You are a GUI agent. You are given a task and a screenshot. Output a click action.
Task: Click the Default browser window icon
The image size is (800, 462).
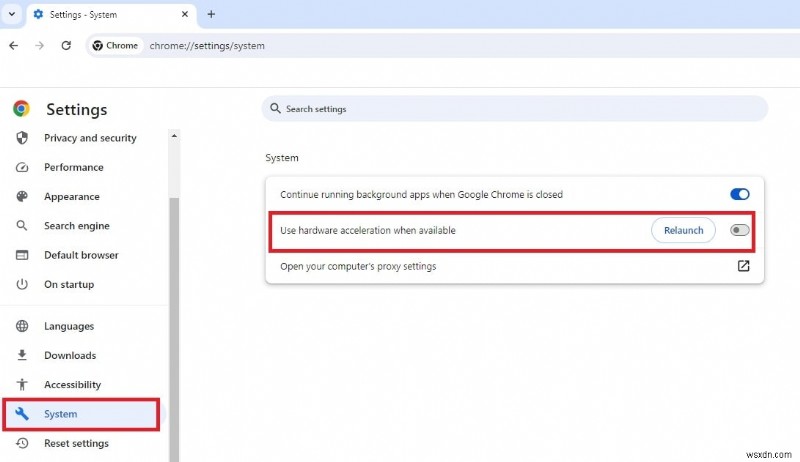(22, 255)
